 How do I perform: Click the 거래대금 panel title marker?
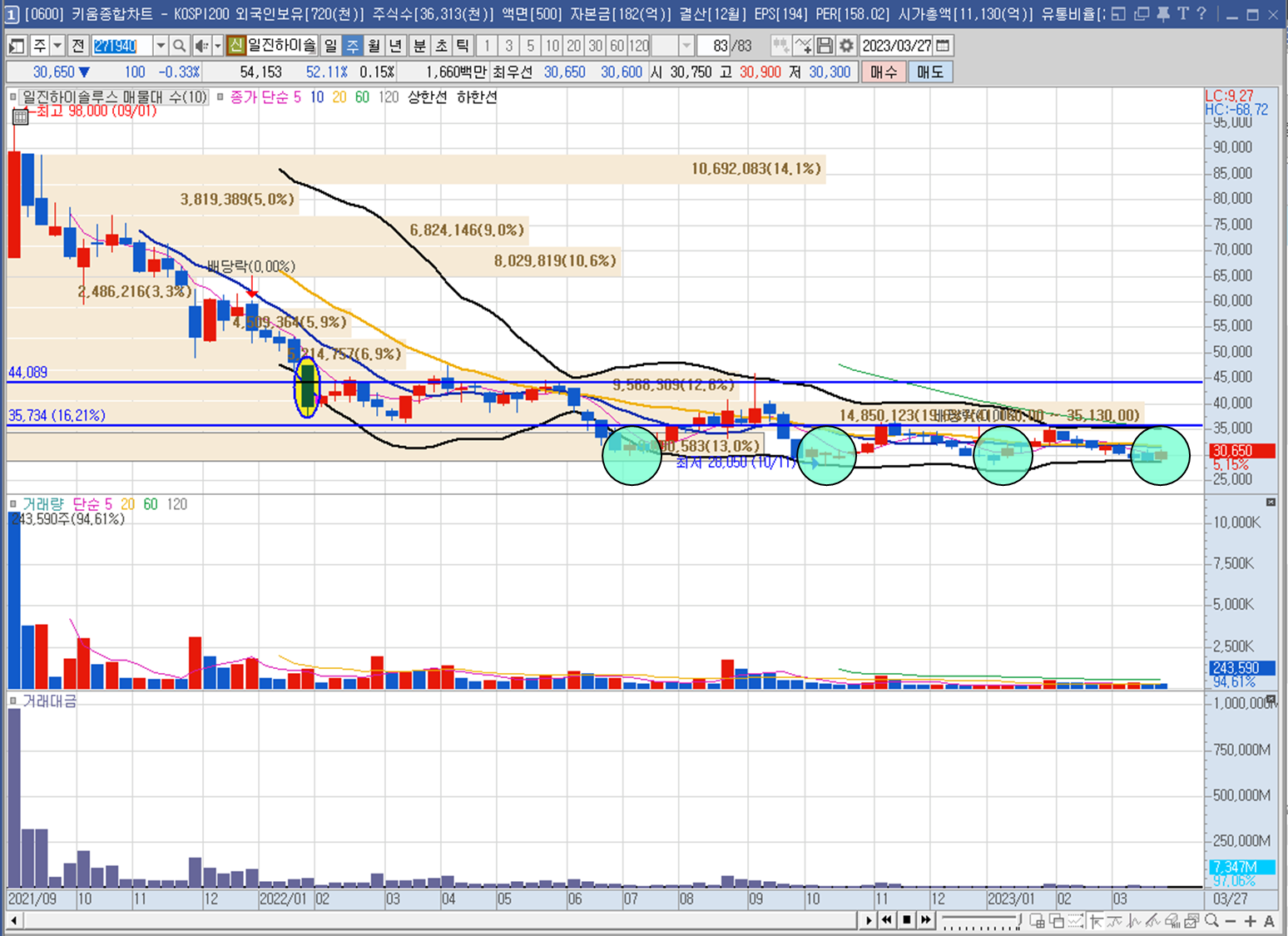pyautogui.click(x=13, y=701)
